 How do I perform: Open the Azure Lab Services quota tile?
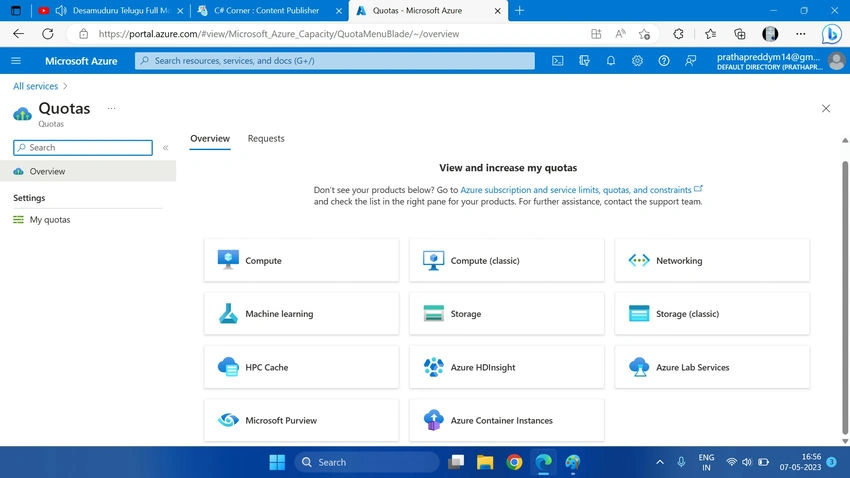point(712,367)
